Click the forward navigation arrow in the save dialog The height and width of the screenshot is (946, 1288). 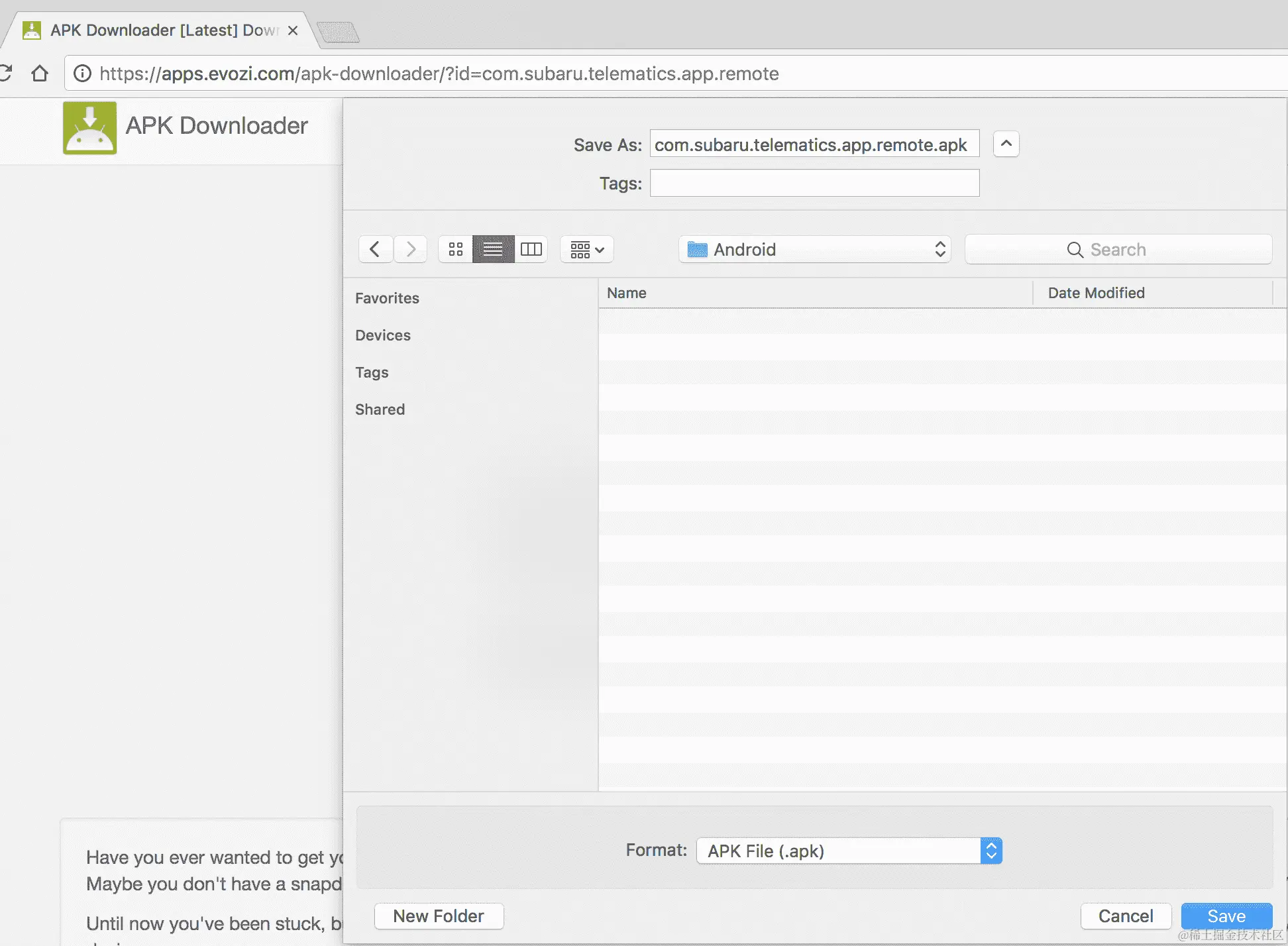point(411,249)
